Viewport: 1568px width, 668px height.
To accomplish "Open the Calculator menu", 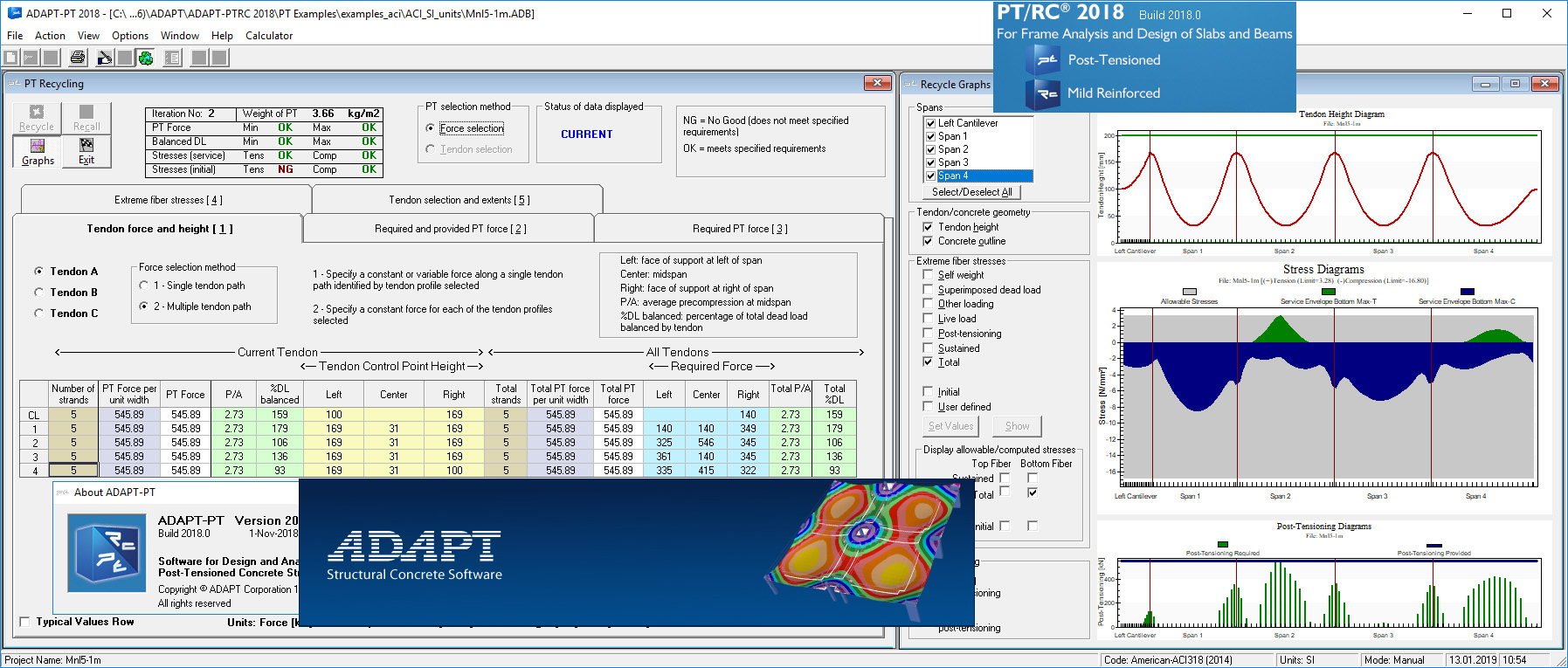I will [269, 36].
